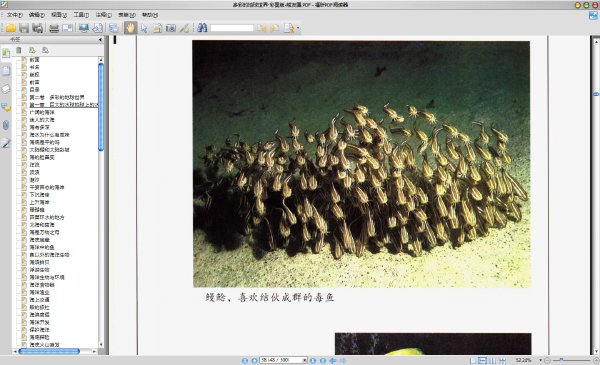Toggle continuous facing layout mode
This screenshot has height=365, width=600.
tap(502, 360)
